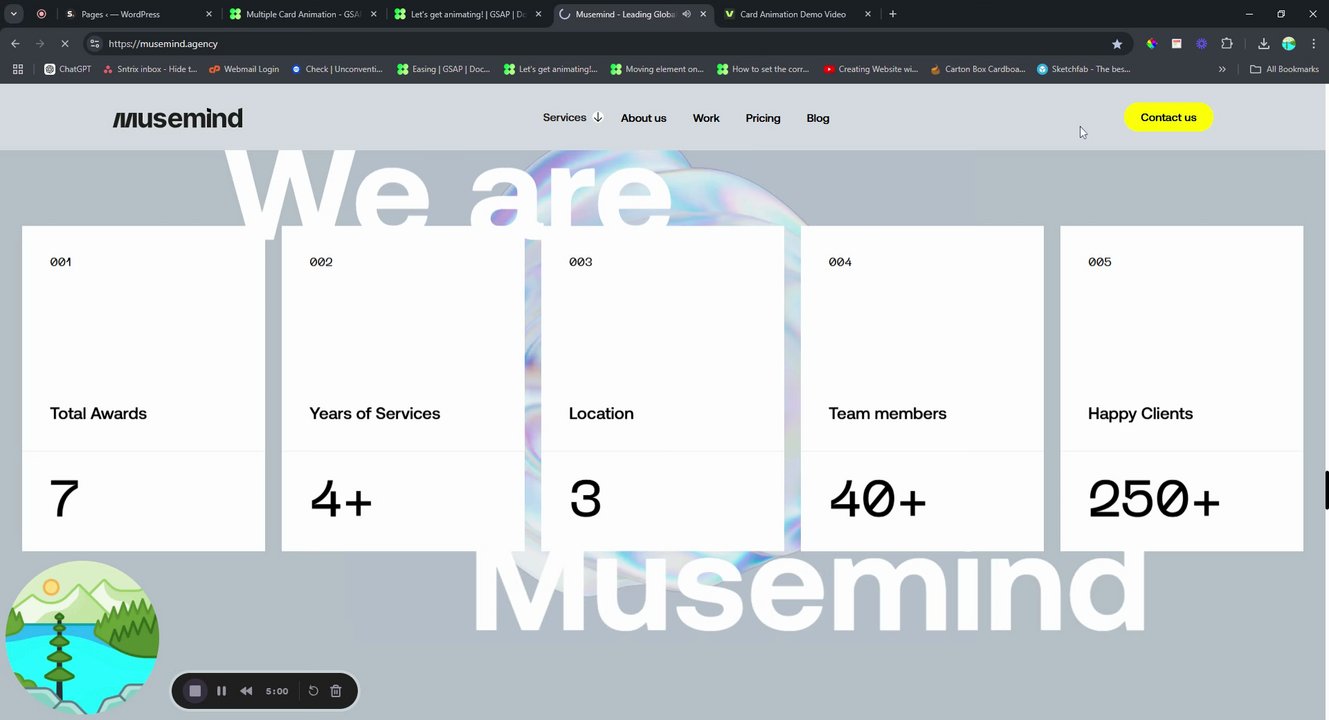Viewport: 1329px width, 720px height.
Task: Click the musemind logo
Action: (178, 118)
